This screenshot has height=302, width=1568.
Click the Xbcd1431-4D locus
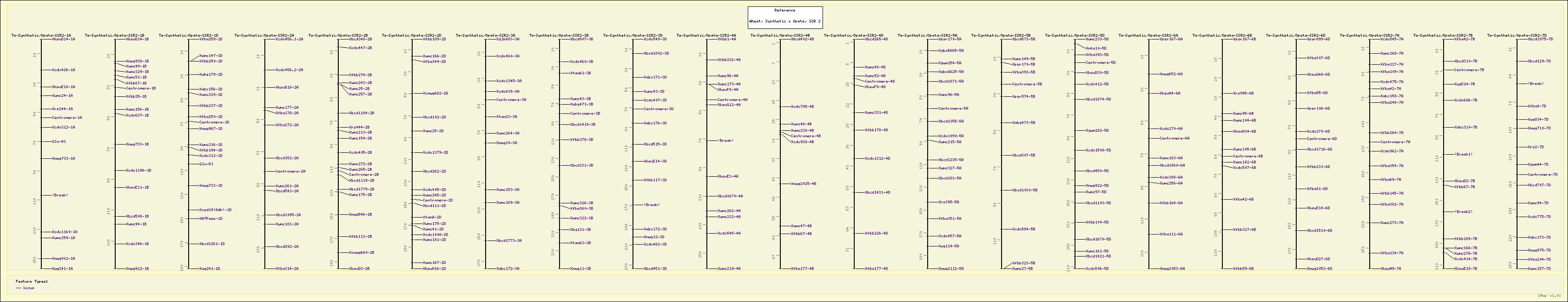coord(877,192)
